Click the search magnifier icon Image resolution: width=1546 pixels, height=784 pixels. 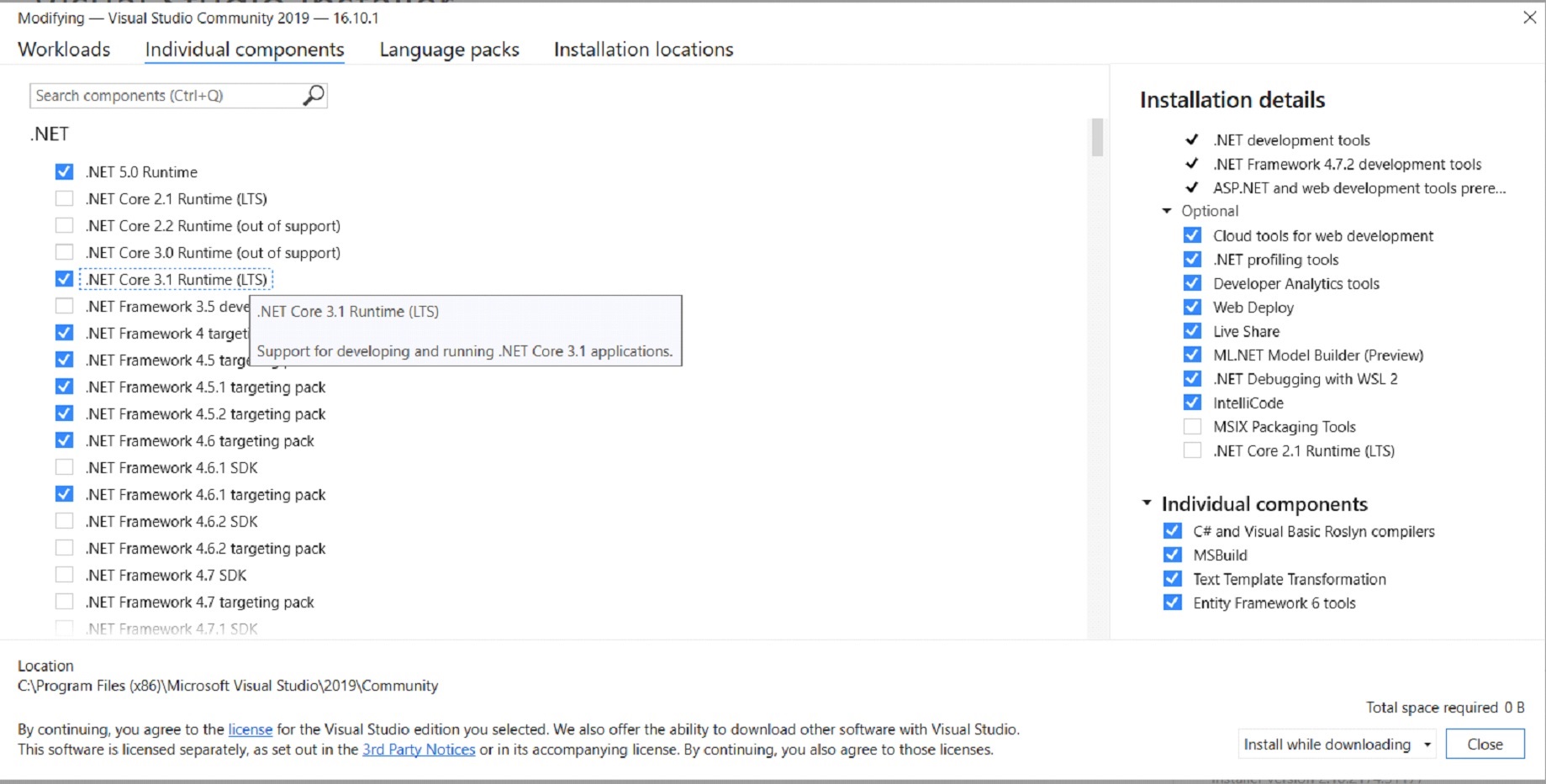(x=314, y=95)
